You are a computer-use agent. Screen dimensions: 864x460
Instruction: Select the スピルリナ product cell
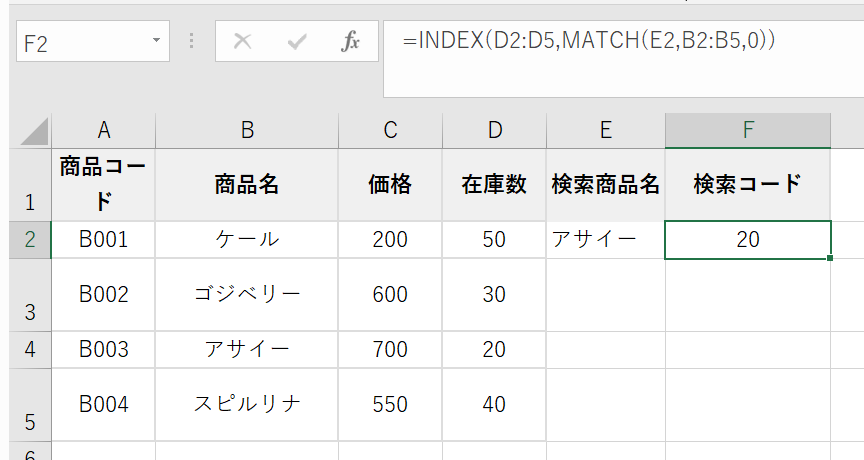[x=246, y=405]
